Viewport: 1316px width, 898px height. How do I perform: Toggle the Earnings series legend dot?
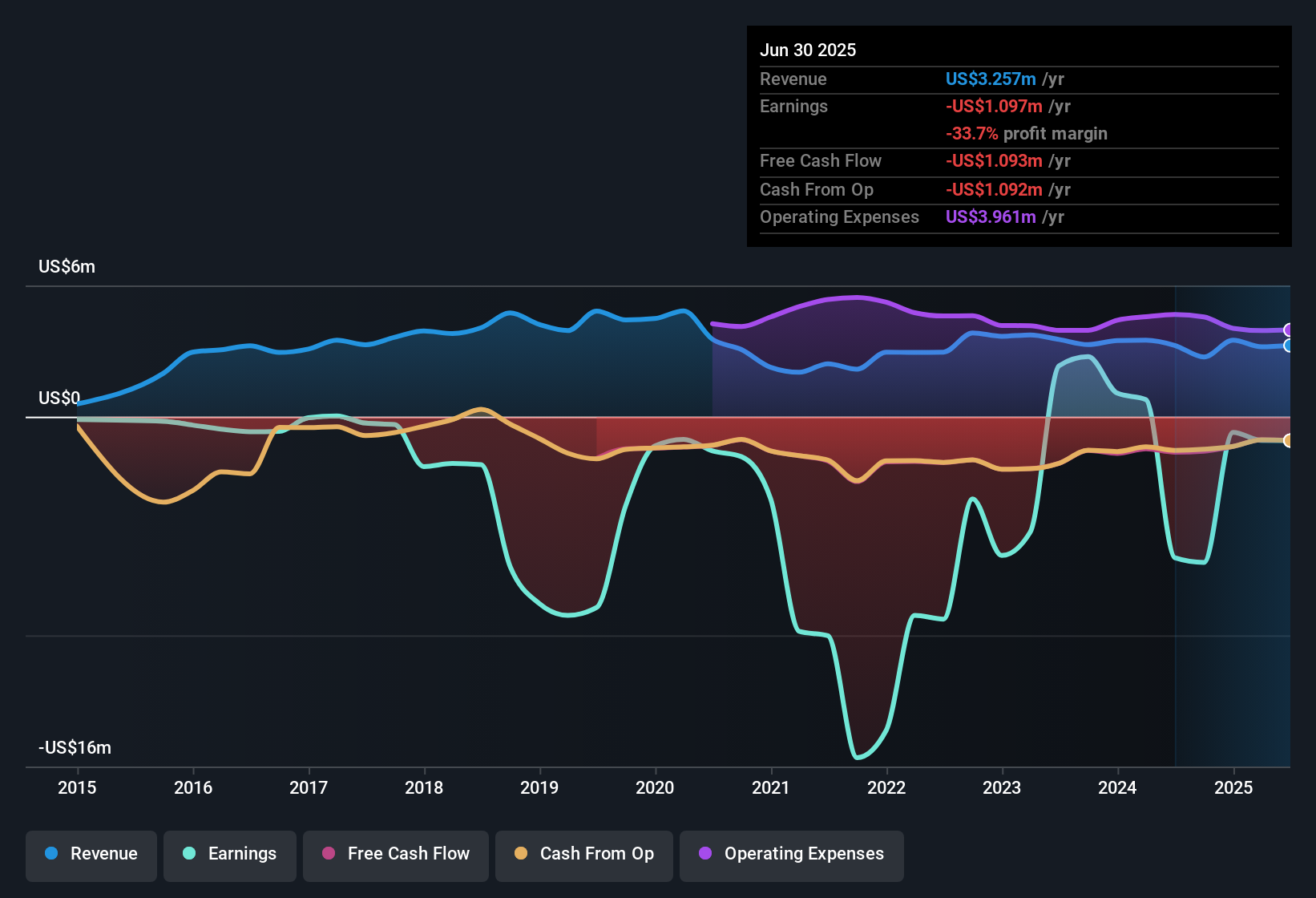click(x=188, y=854)
